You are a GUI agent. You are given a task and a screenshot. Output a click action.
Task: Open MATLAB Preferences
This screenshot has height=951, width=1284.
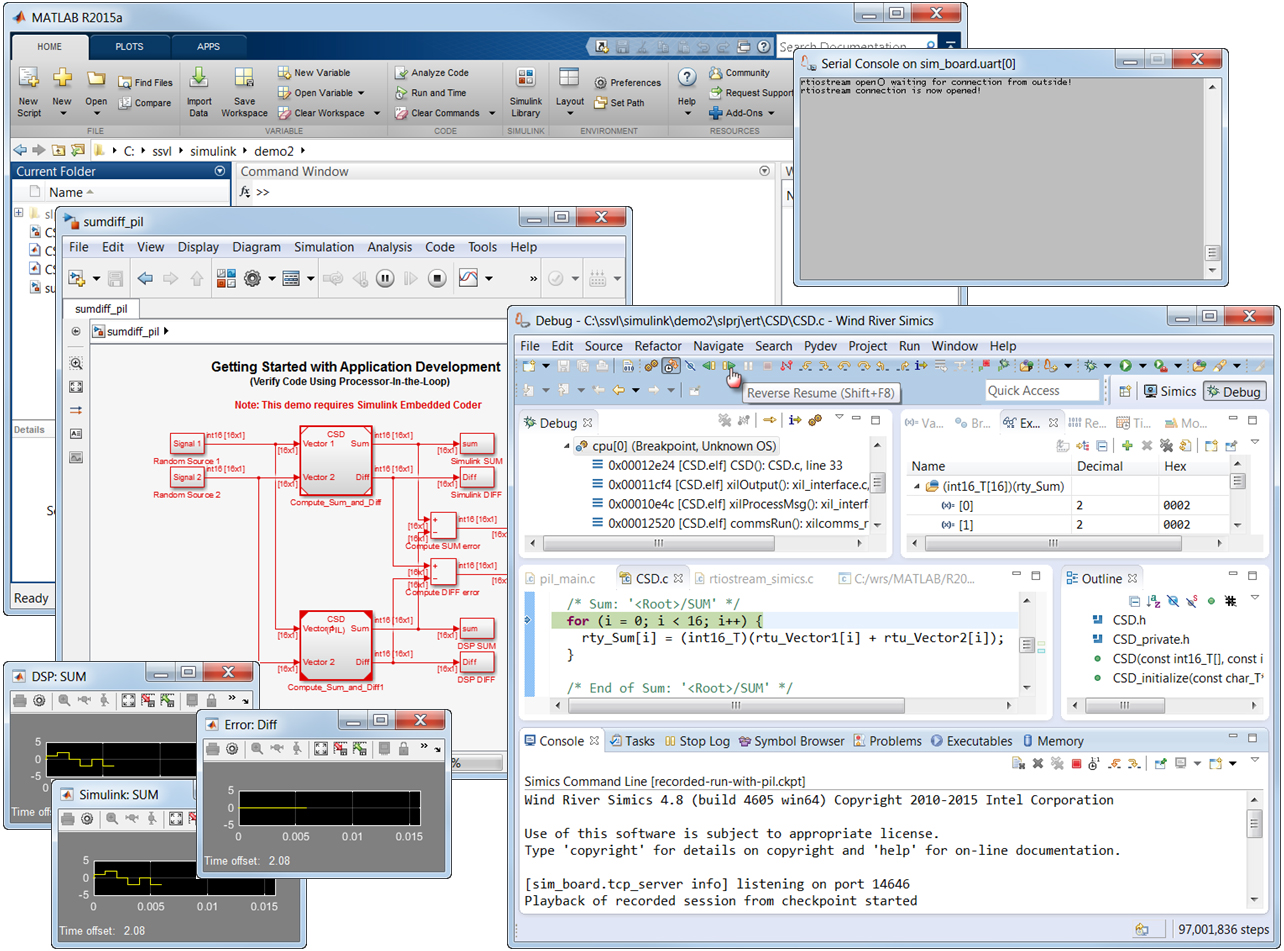[x=627, y=83]
